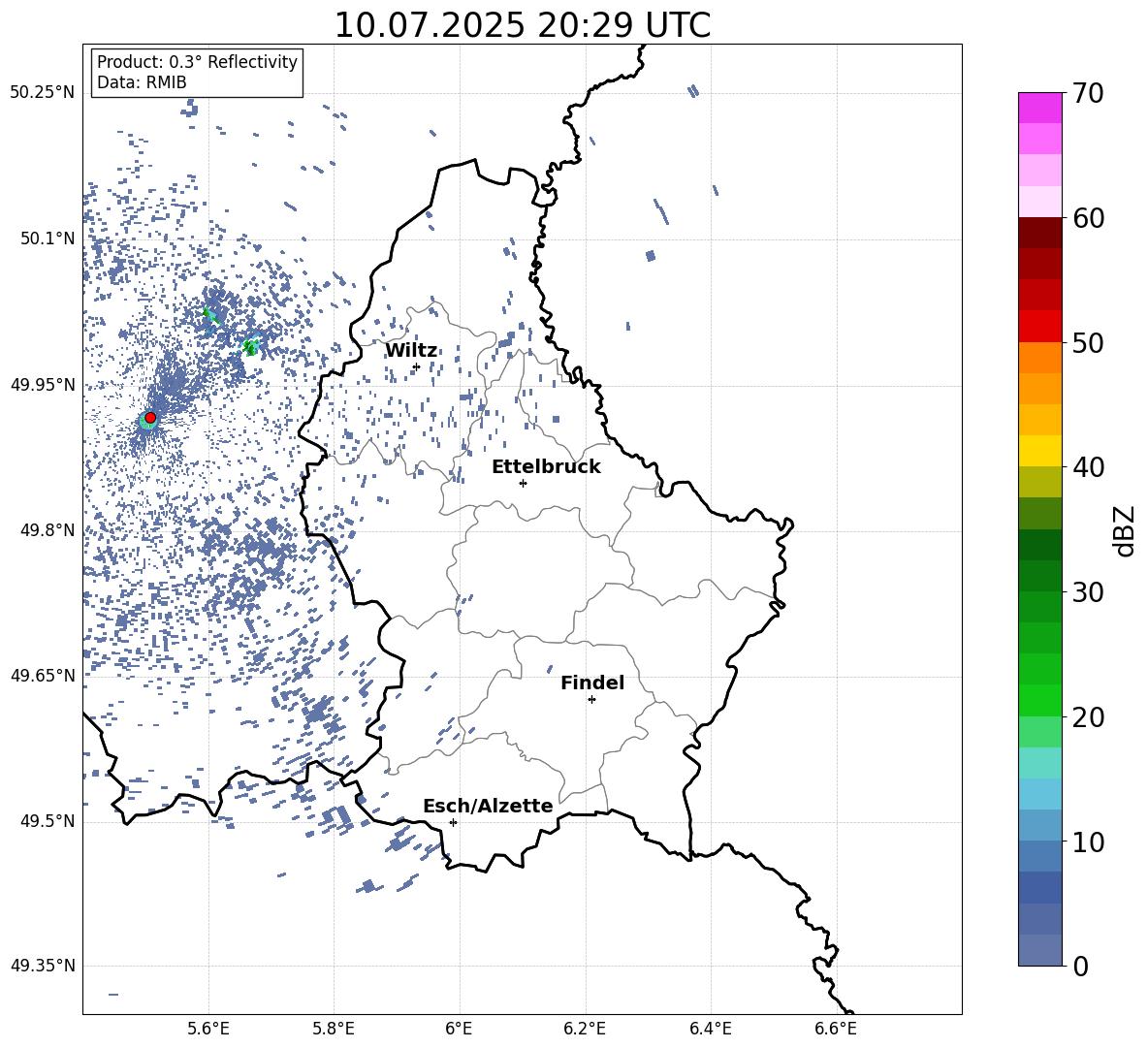This screenshot has width=1148, height=1048.
Task: Click the colorbar tick label 70
Action: click(1088, 94)
